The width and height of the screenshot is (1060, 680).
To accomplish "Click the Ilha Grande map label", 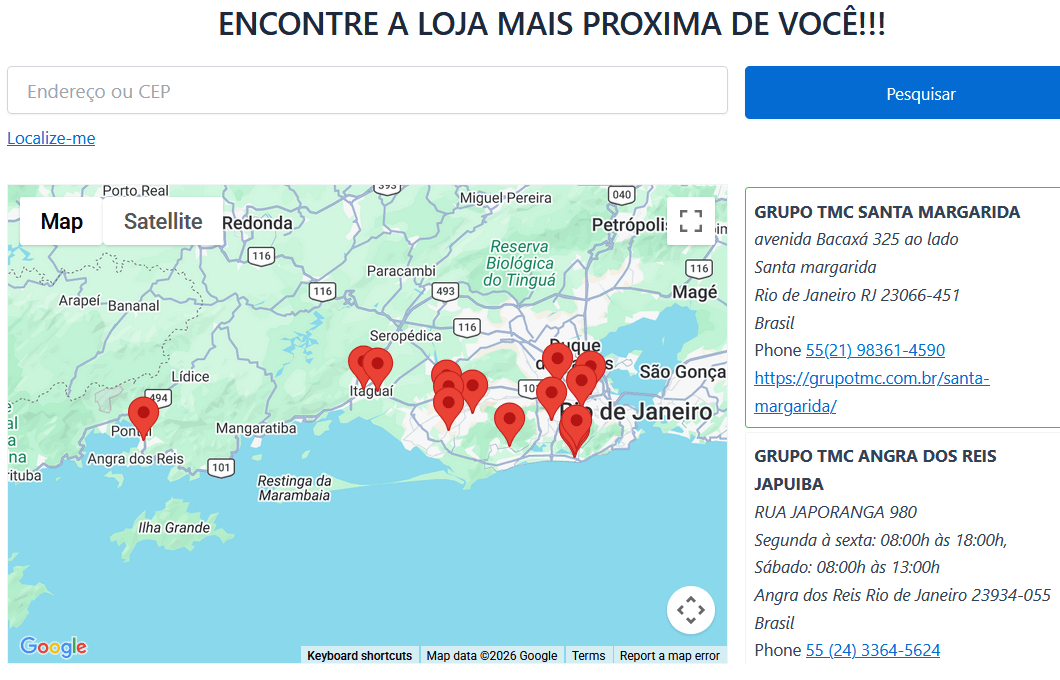I will point(174,528).
